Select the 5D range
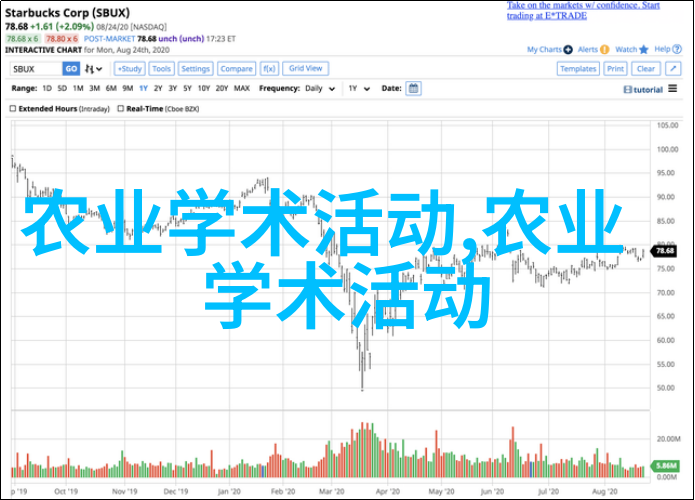 62,88
